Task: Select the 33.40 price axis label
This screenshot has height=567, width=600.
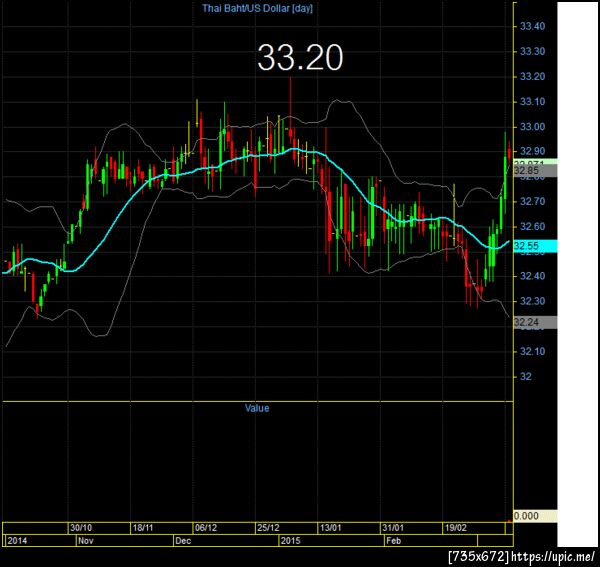Action: tap(532, 26)
